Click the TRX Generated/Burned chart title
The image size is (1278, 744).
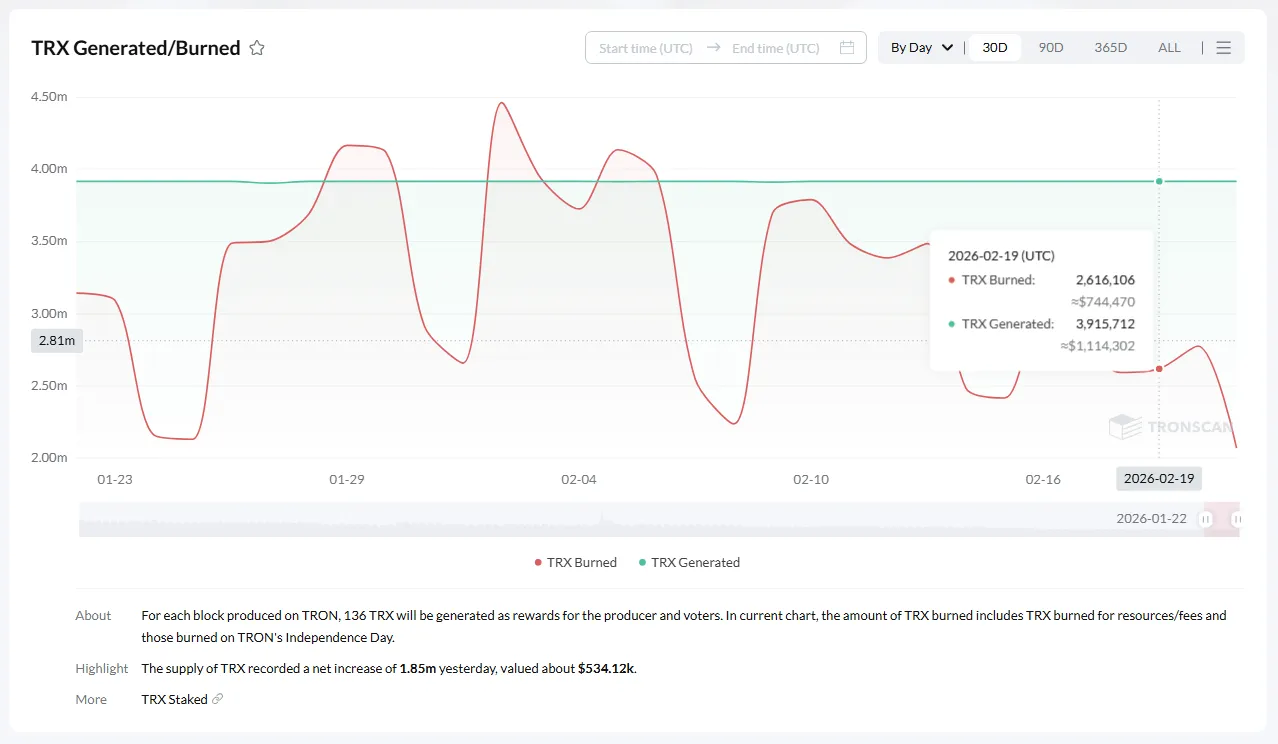pos(136,48)
